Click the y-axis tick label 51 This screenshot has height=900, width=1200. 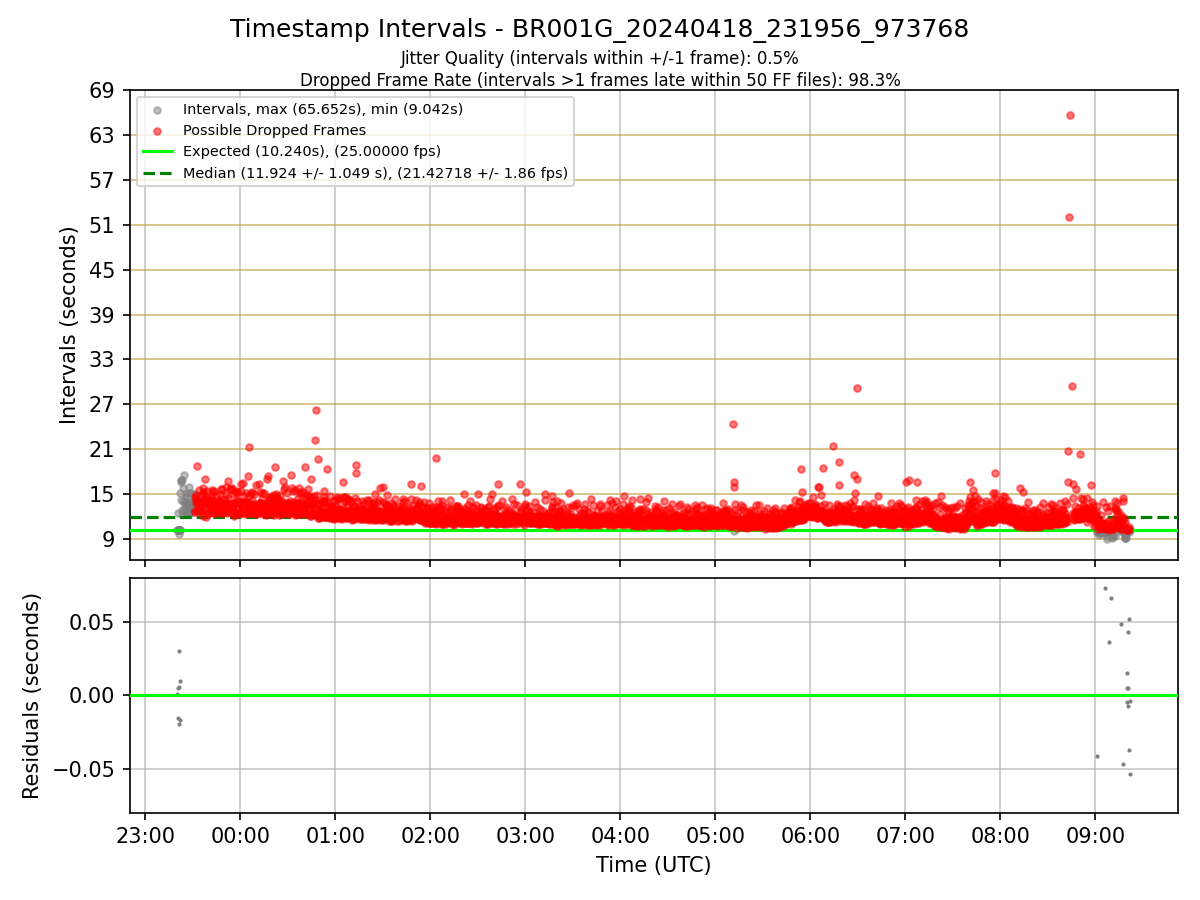(x=103, y=226)
